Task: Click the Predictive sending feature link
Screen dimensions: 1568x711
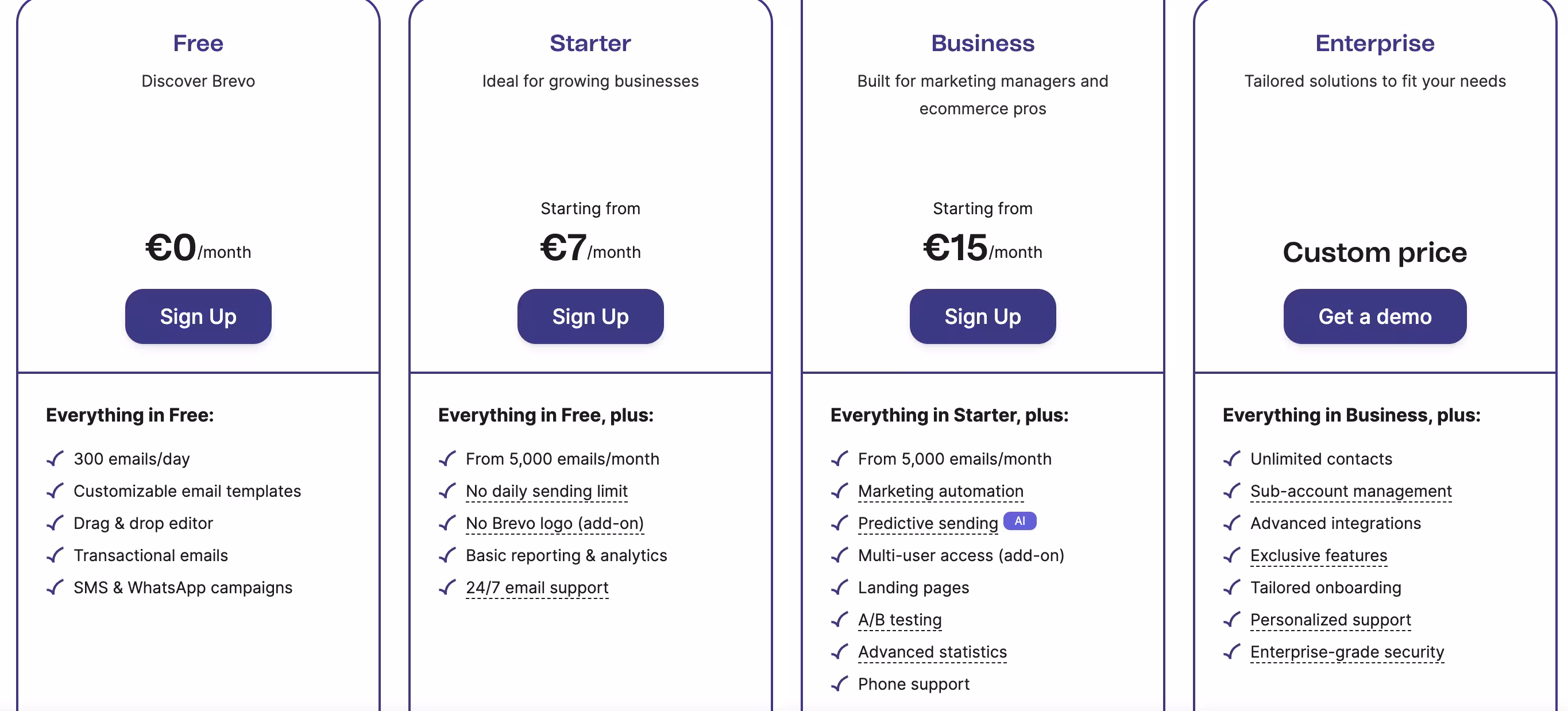Action: (x=927, y=524)
